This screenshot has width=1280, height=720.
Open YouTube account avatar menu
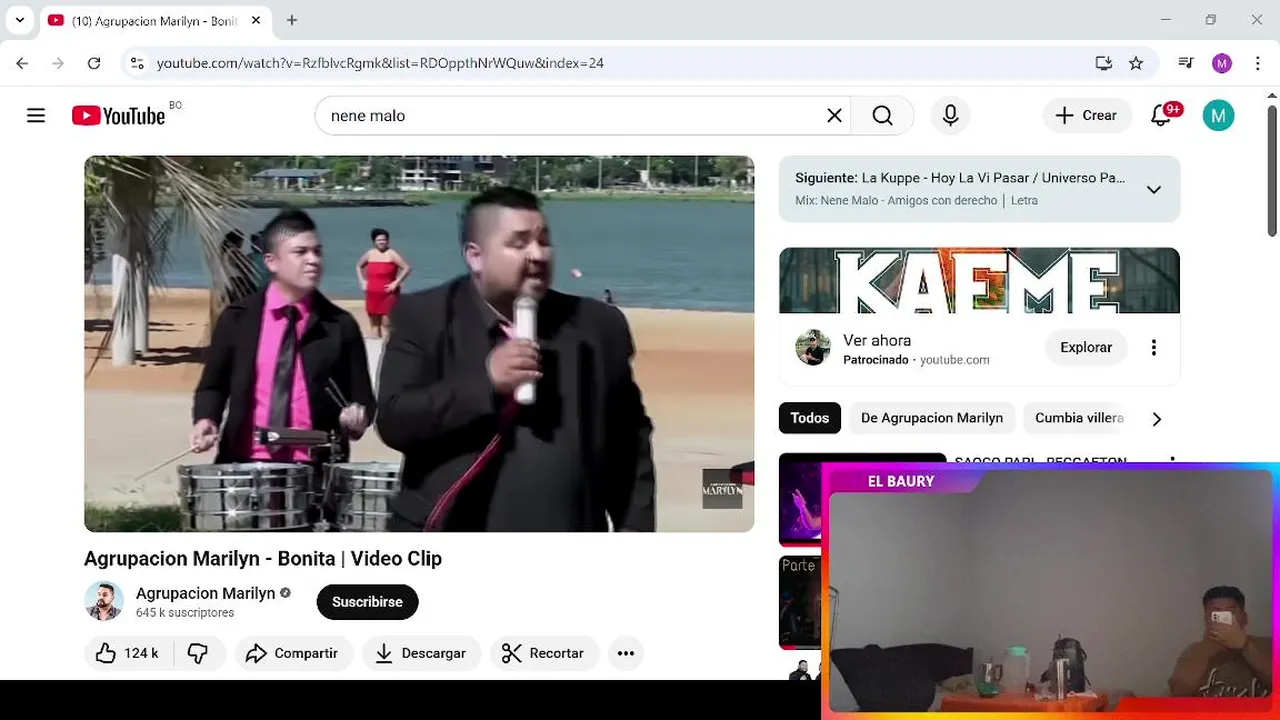pyautogui.click(x=1218, y=115)
